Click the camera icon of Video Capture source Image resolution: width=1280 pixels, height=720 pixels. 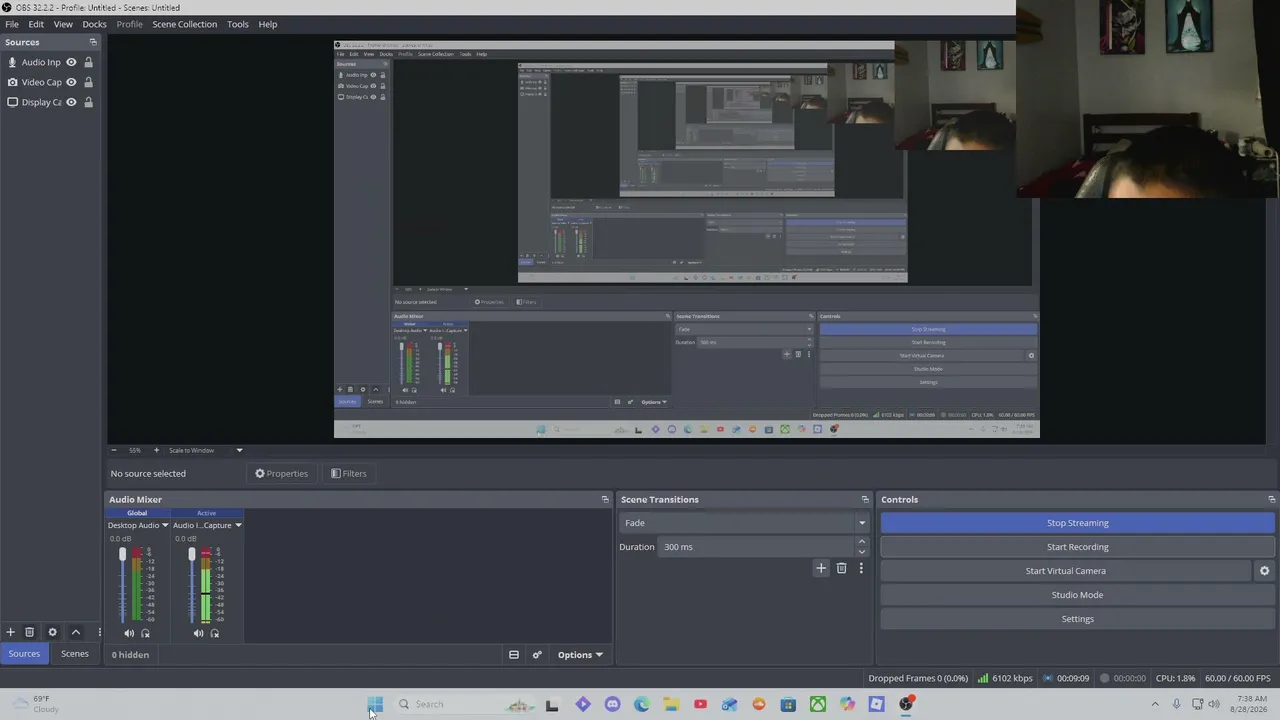click(12, 82)
